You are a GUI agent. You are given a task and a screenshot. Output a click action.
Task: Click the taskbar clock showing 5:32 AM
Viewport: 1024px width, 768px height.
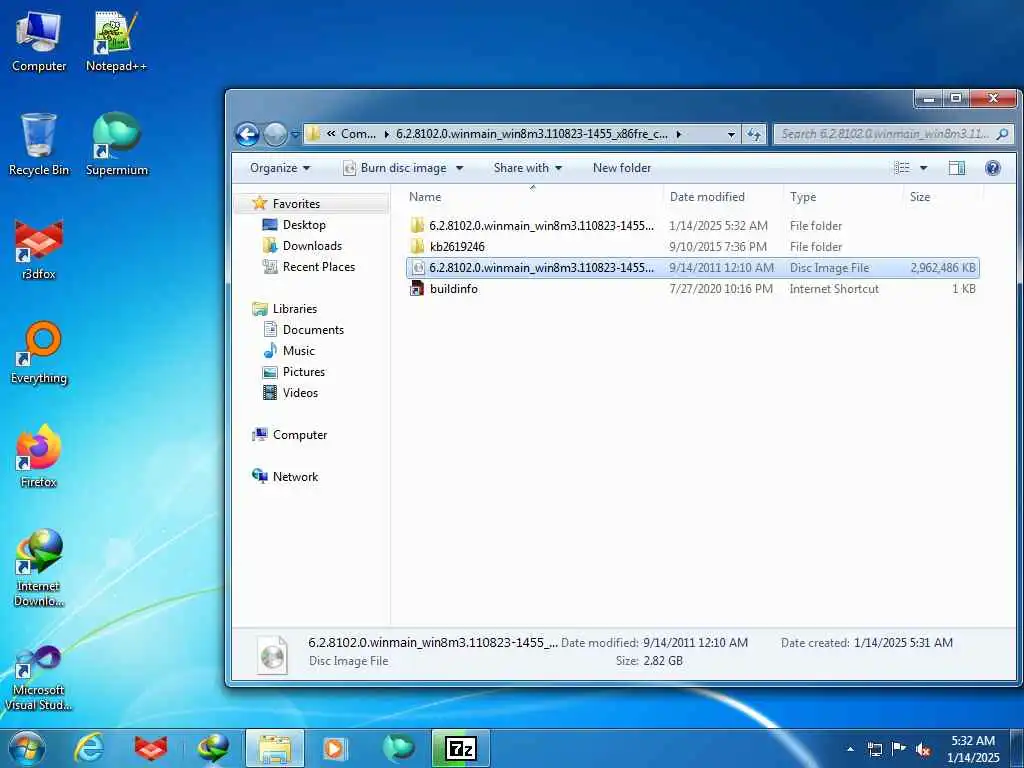973,749
